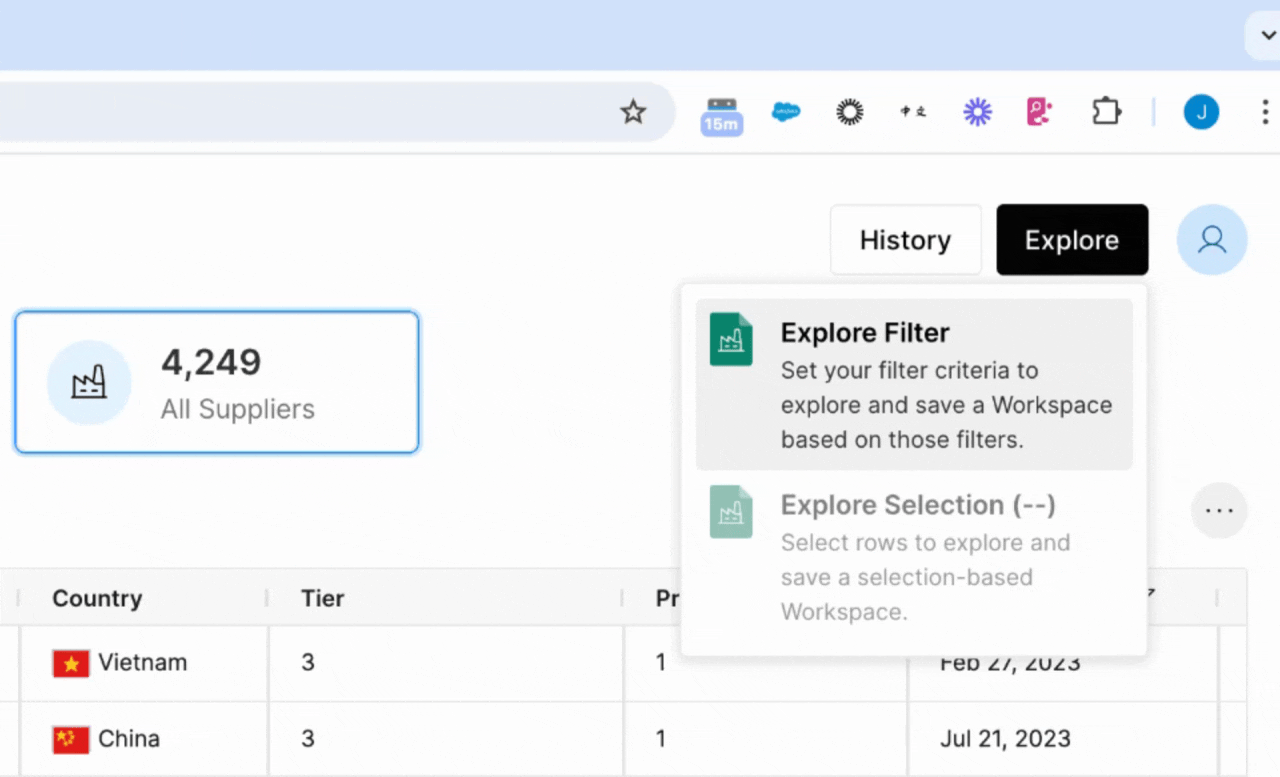This screenshot has width=1280, height=777.
Task: Click the Salesforce cloud extension icon
Action: click(786, 112)
